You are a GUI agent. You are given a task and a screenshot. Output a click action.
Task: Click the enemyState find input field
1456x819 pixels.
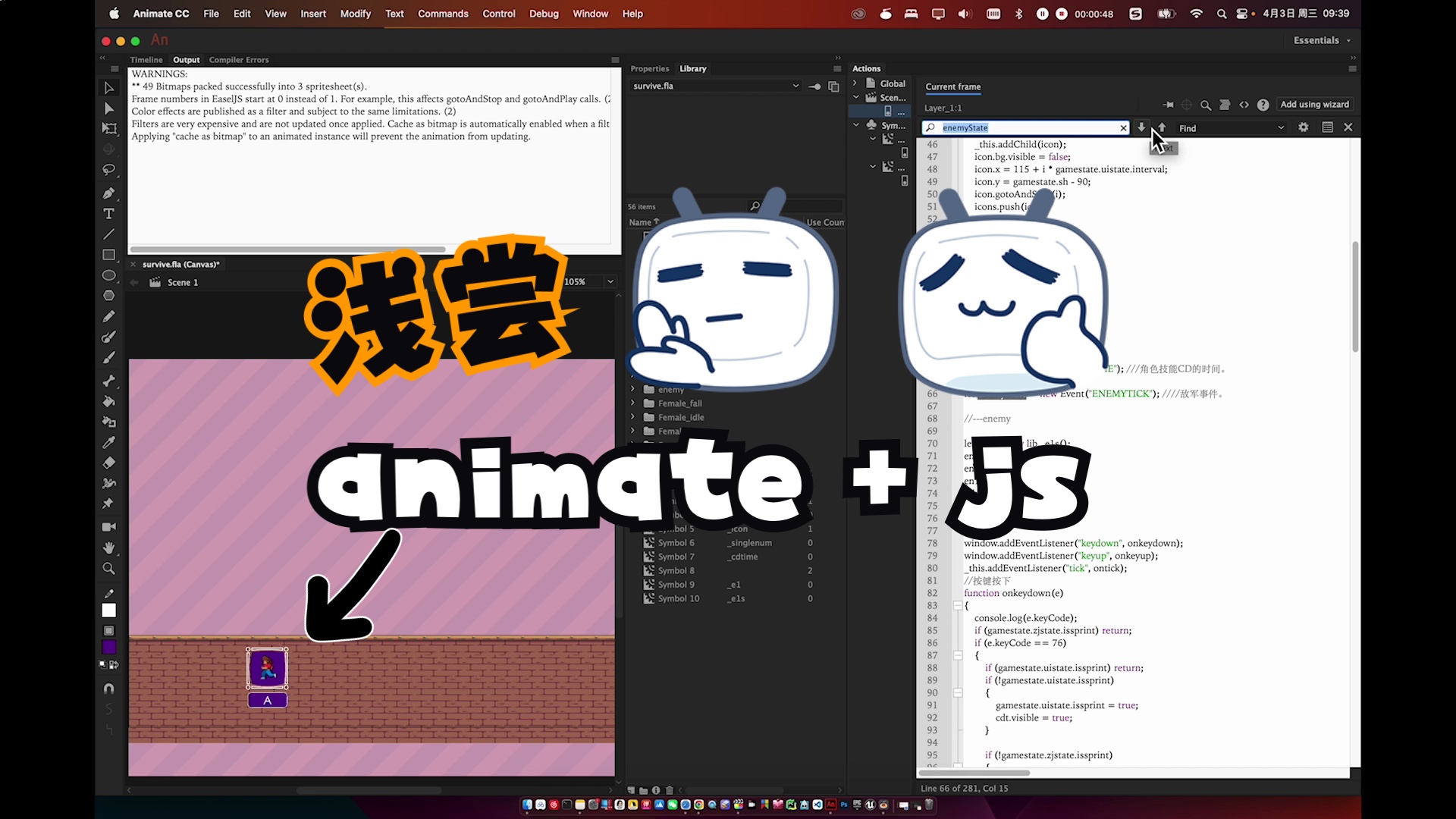[x=1026, y=128]
